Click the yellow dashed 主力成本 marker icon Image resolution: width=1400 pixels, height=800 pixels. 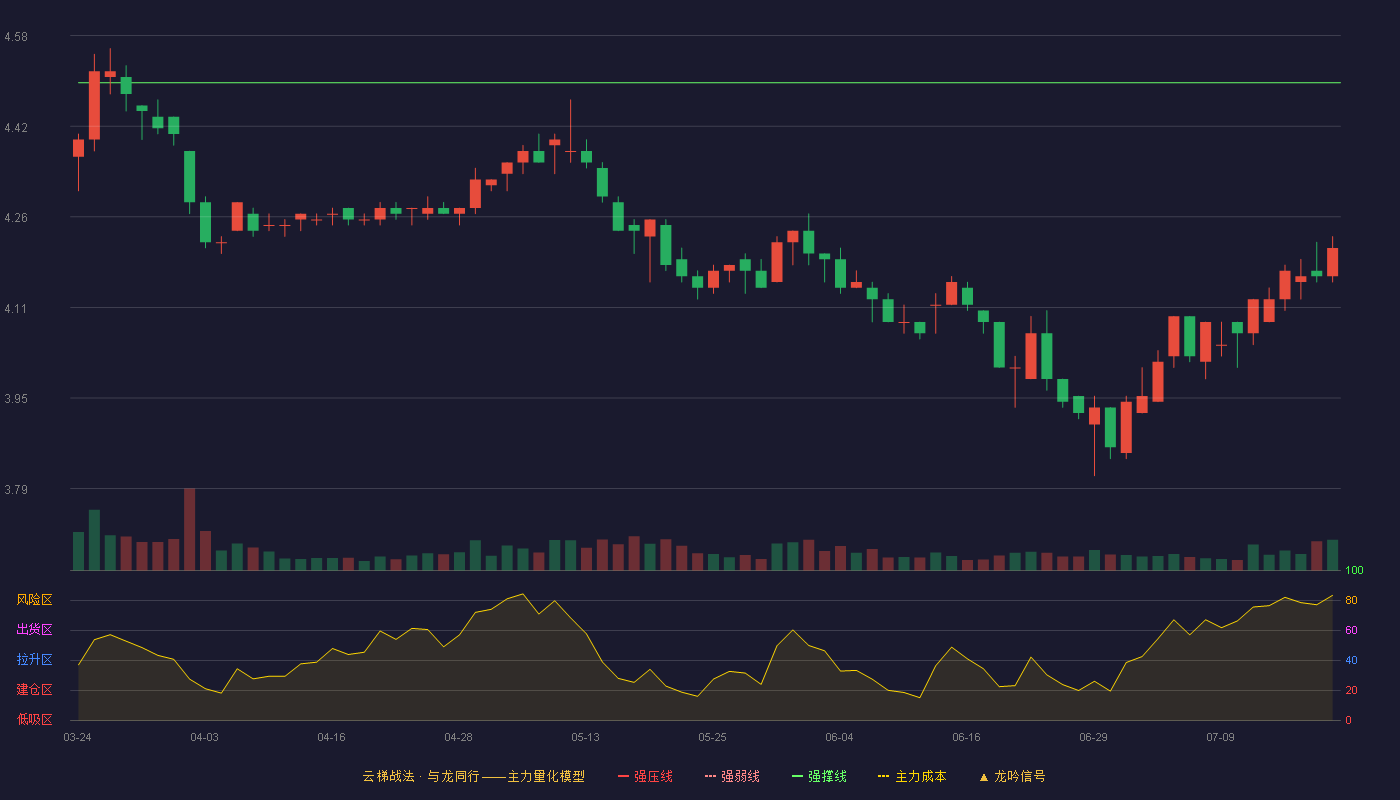pyautogui.click(x=884, y=777)
